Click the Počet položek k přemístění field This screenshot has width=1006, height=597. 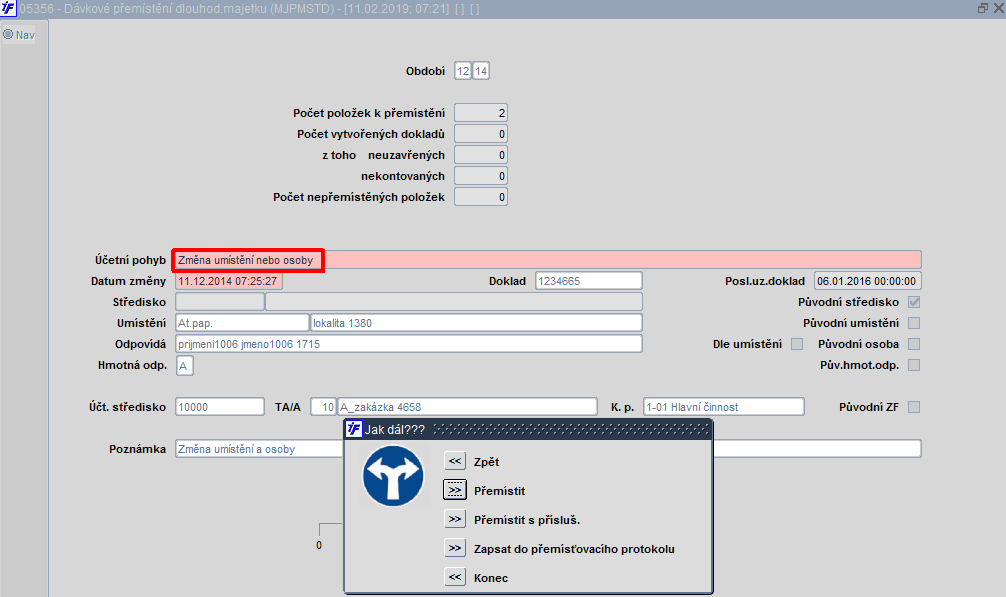[x=481, y=113]
